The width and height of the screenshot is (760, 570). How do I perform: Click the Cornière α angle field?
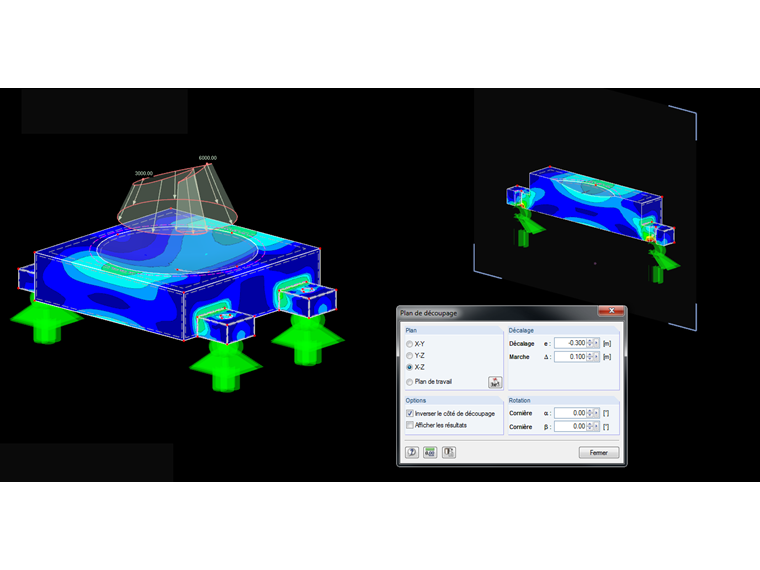(x=570, y=413)
